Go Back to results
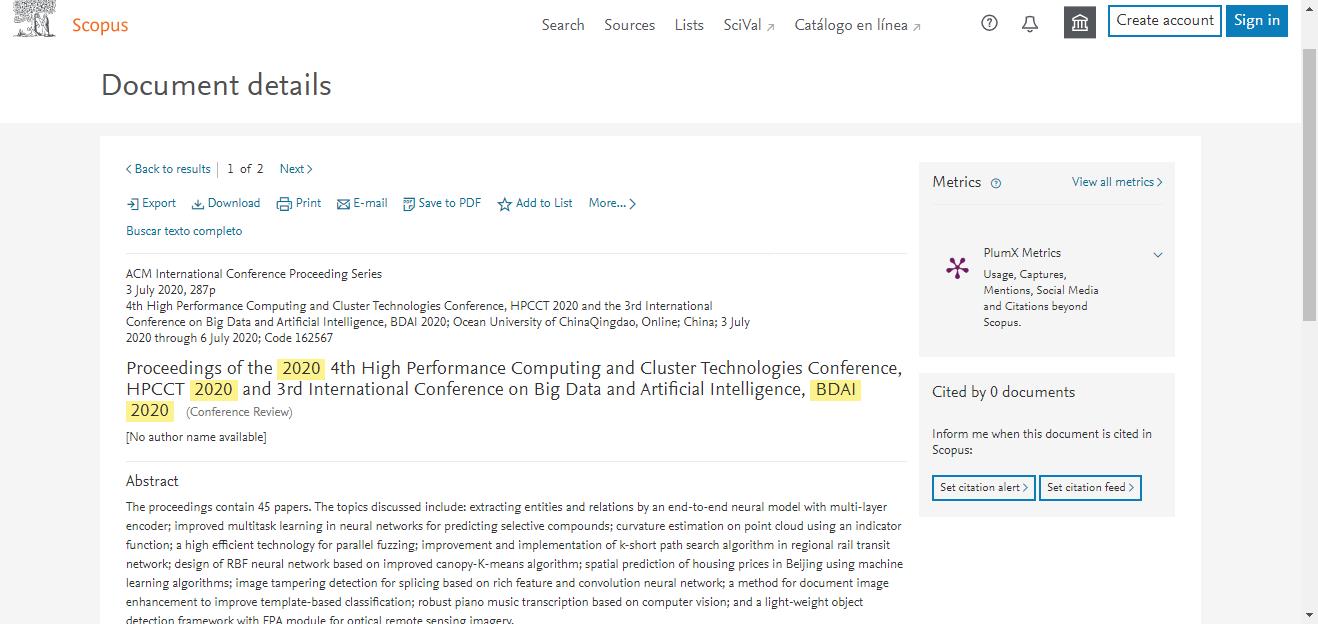The height and width of the screenshot is (624, 1318). [x=168, y=169]
